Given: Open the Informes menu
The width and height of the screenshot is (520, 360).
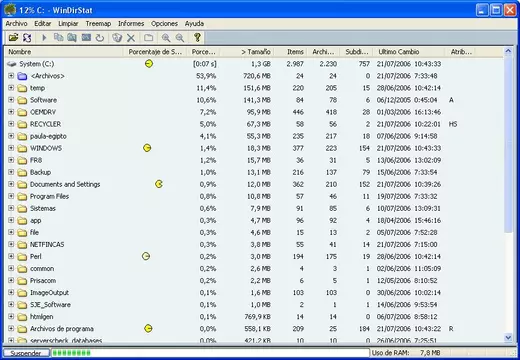Looking at the screenshot, I should (131, 24).
